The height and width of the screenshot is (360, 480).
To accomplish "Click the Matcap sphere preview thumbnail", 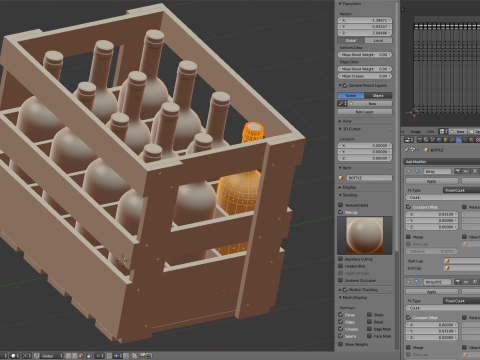I will pos(365,235).
